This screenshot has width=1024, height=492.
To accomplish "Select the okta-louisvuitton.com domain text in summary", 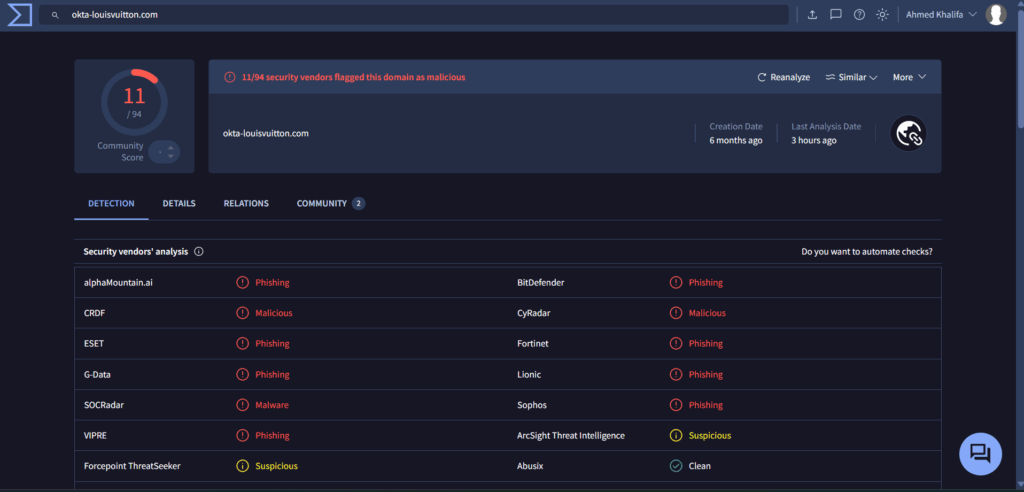I will point(266,133).
